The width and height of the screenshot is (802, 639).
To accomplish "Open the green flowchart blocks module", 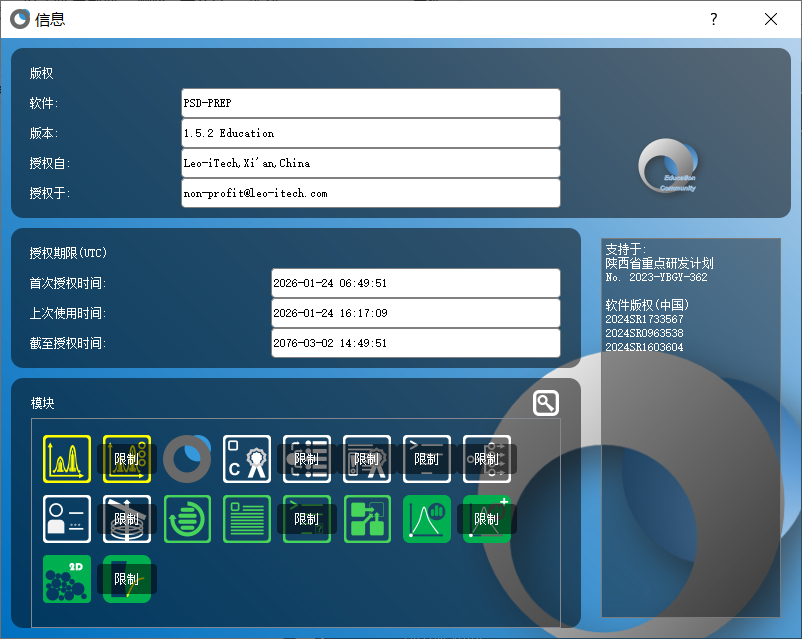I will click(367, 519).
